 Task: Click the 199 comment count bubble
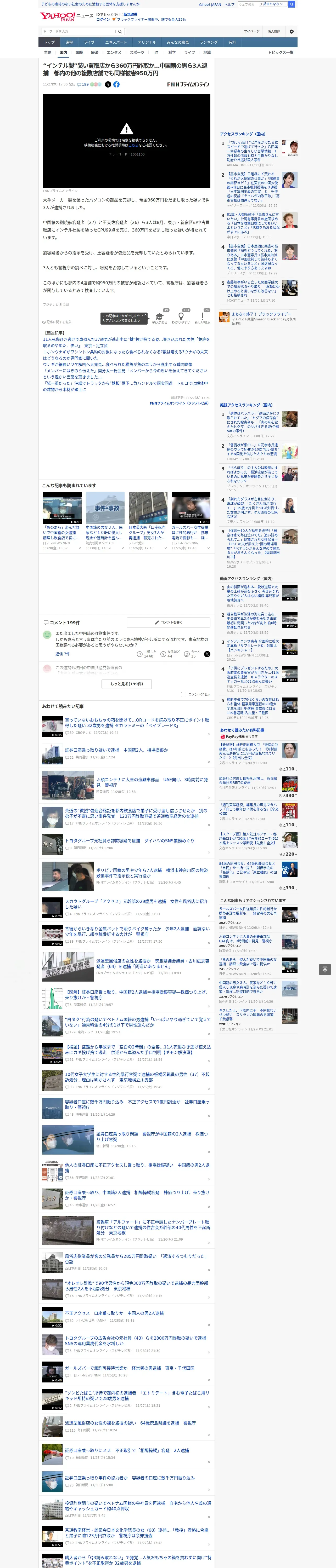82,85
